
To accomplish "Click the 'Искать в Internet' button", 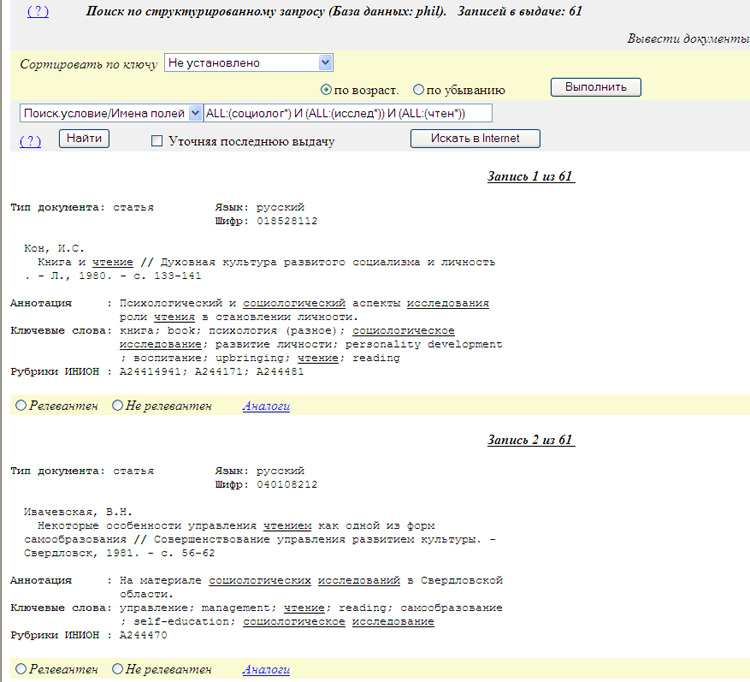I will tap(475, 138).
